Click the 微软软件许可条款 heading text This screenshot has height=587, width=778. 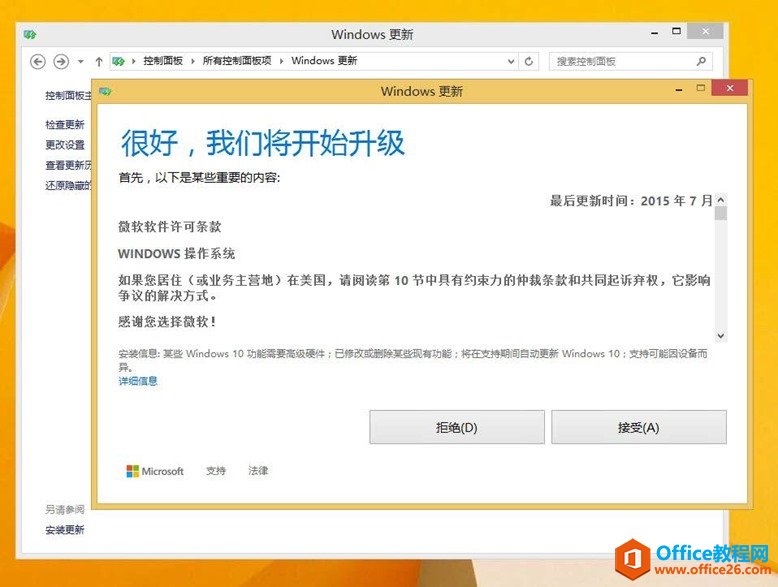pos(170,227)
